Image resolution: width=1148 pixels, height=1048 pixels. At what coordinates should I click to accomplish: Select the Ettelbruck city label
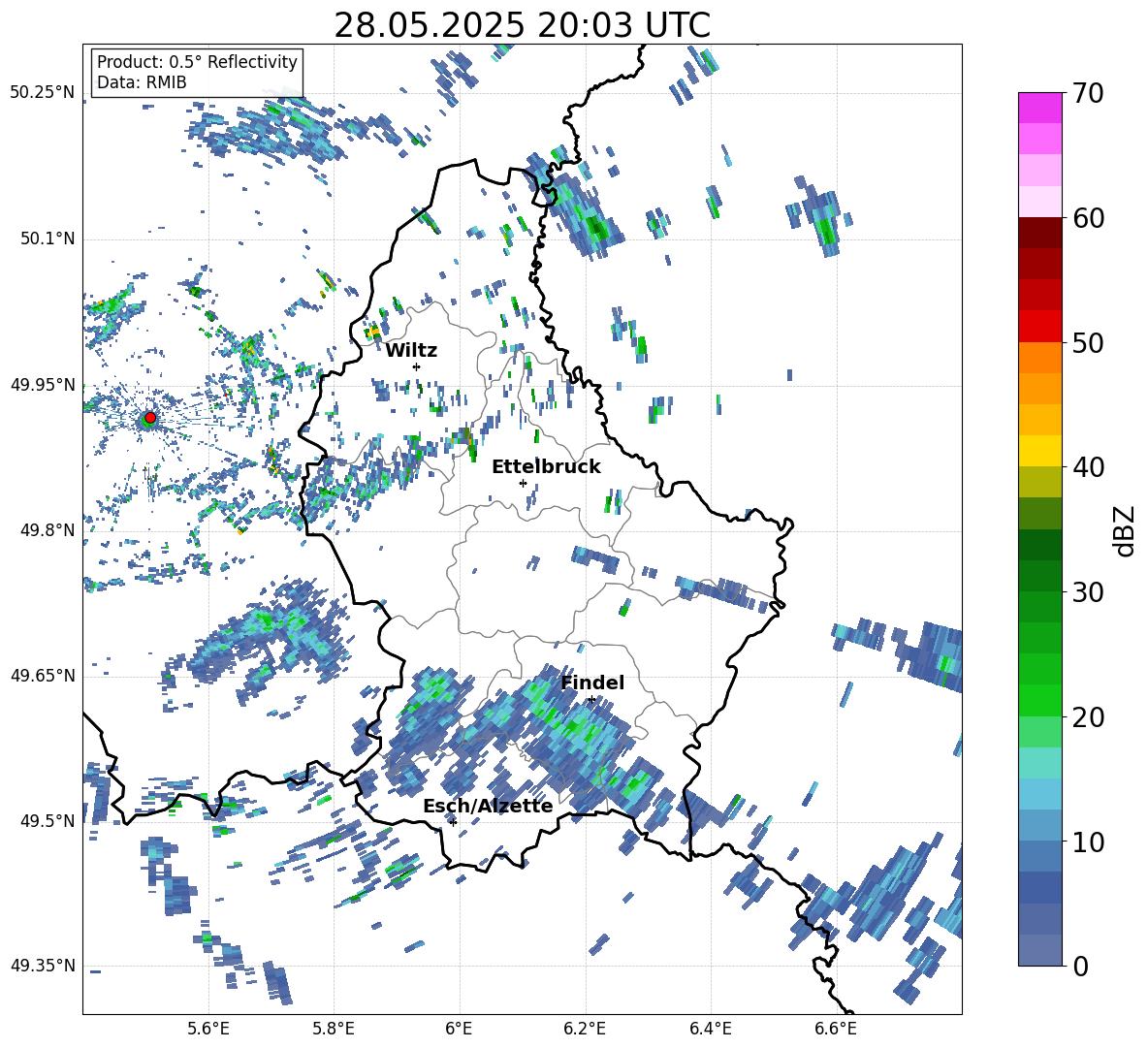[546, 467]
